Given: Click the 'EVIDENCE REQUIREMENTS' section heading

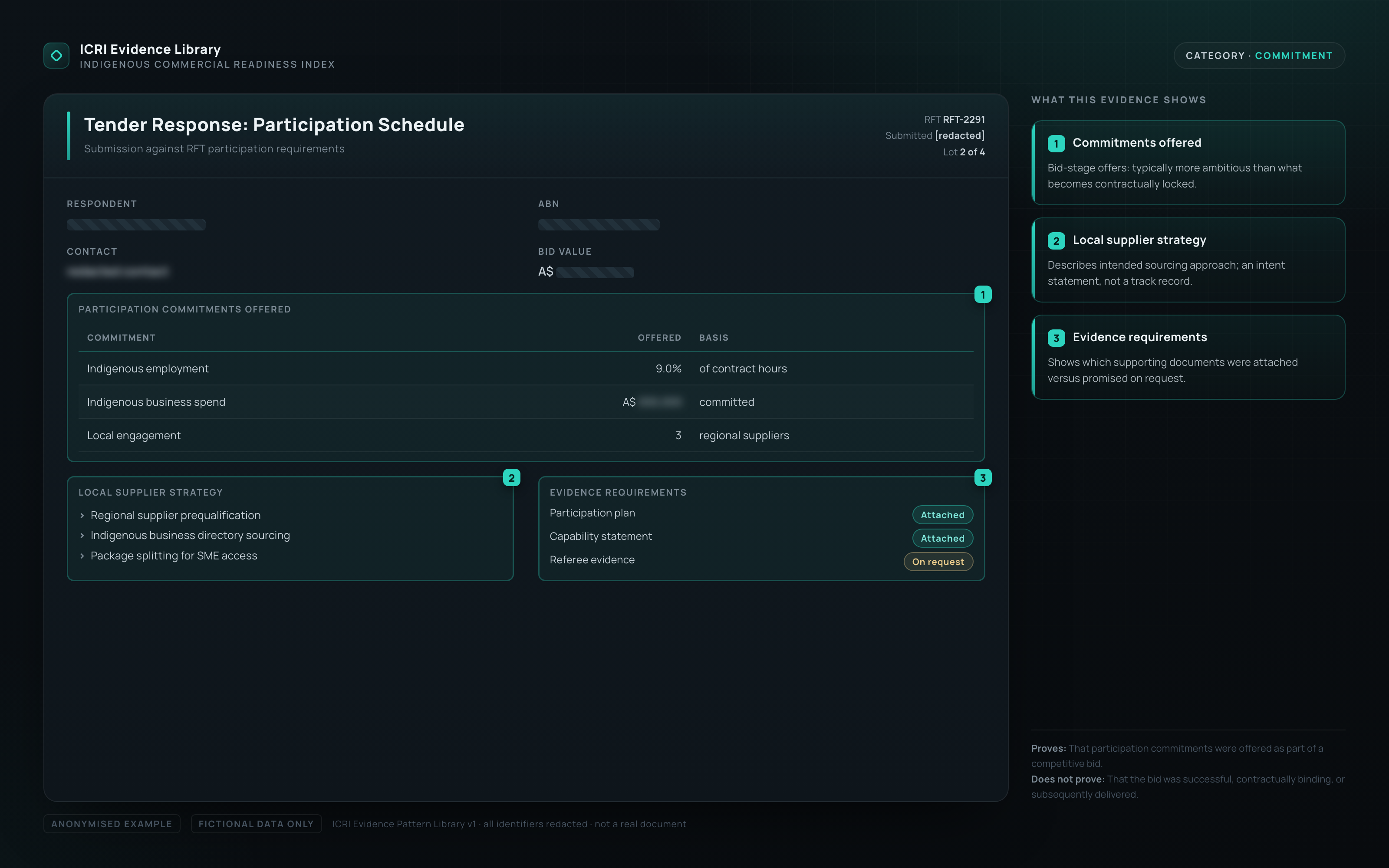Looking at the screenshot, I should pyautogui.click(x=618, y=493).
